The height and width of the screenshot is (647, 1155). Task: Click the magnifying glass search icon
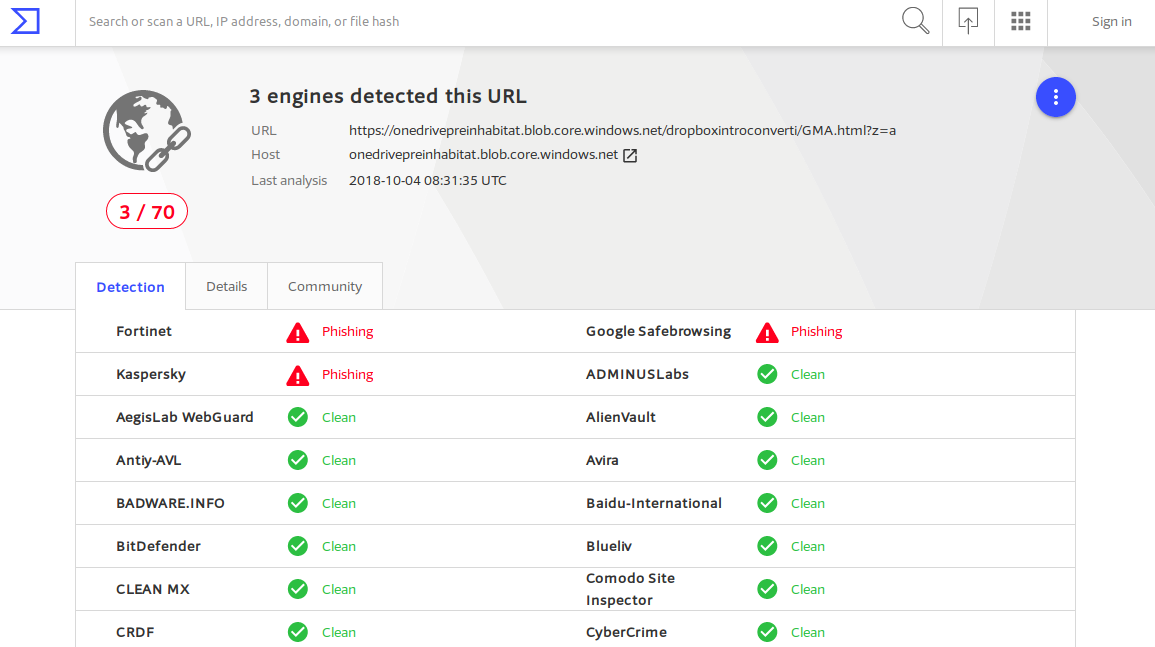tap(915, 21)
